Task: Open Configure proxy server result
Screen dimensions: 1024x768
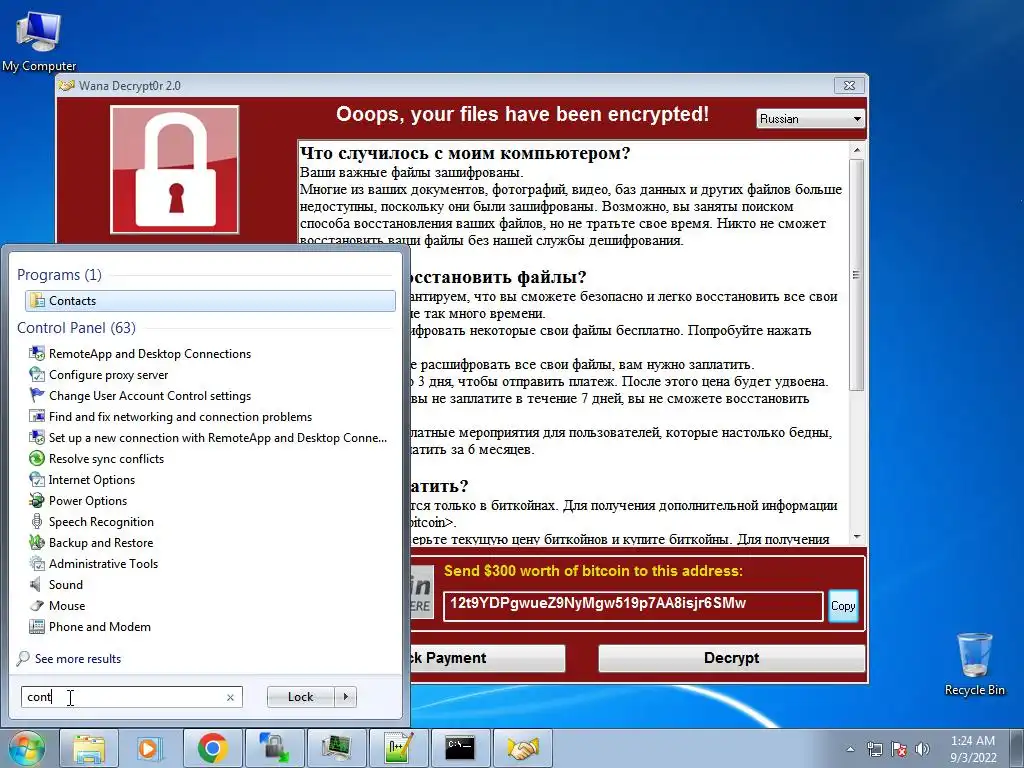Action: [x=108, y=375]
